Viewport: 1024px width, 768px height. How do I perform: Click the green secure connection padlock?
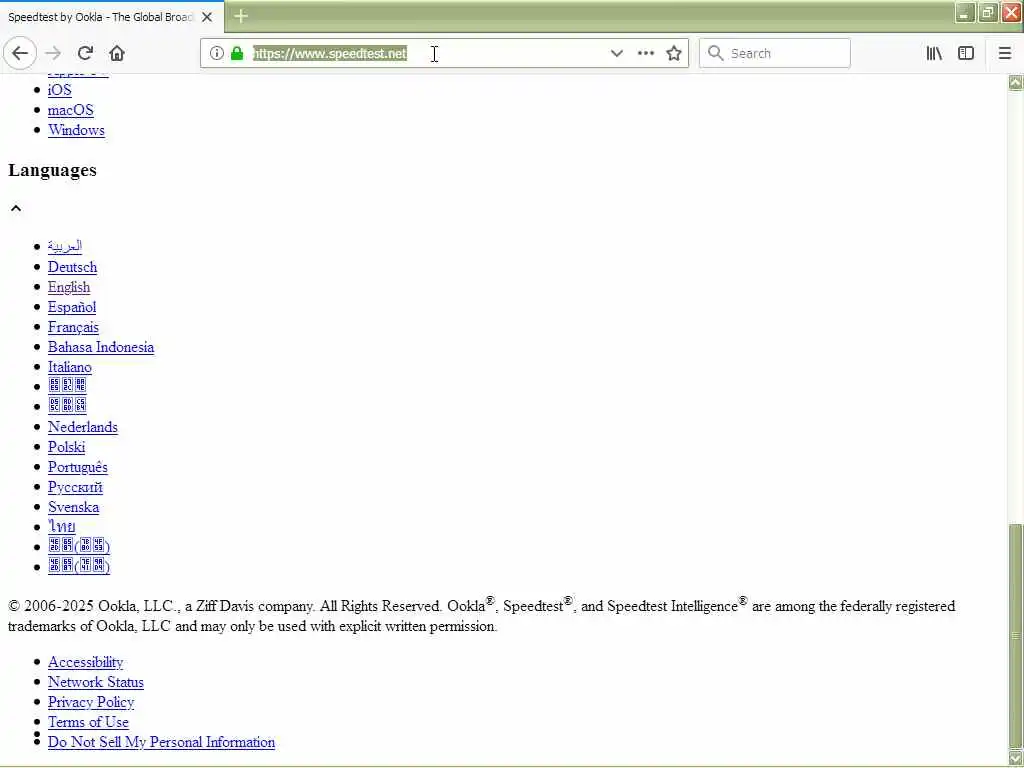pos(237,53)
